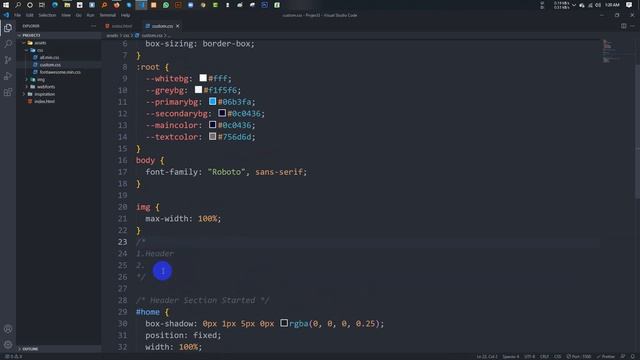Click the --textcolor #756d6d color swatch
Image resolution: width=640 pixels, height=360 pixels.
tap(213, 136)
